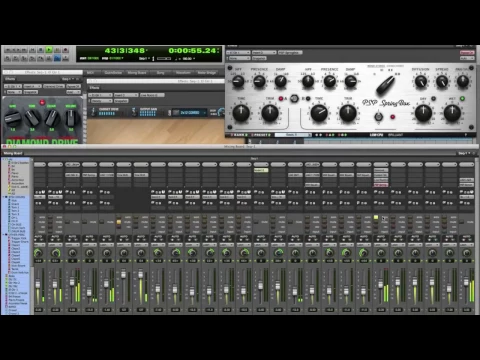The image size is (480, 360).
Task: Switch to the Waveform tab
Action: [183, 73]
